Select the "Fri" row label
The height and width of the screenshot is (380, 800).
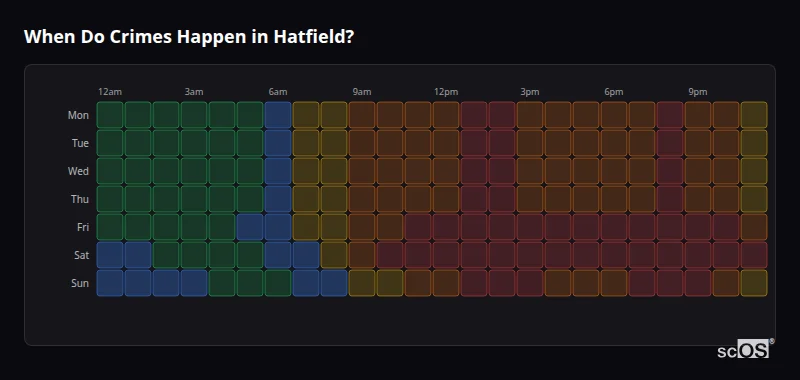click(x=83, y=227)
